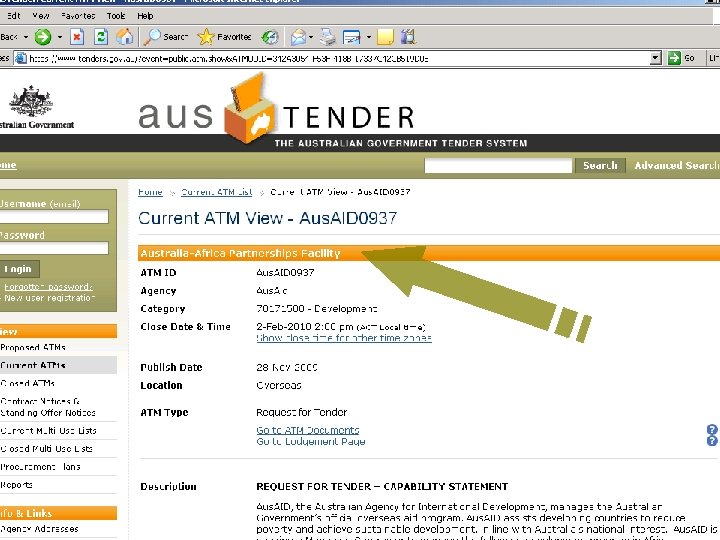Open the Go to ATM Documents link
The height and width of the screenshot is (540, 720).
(x=308, y=430)
